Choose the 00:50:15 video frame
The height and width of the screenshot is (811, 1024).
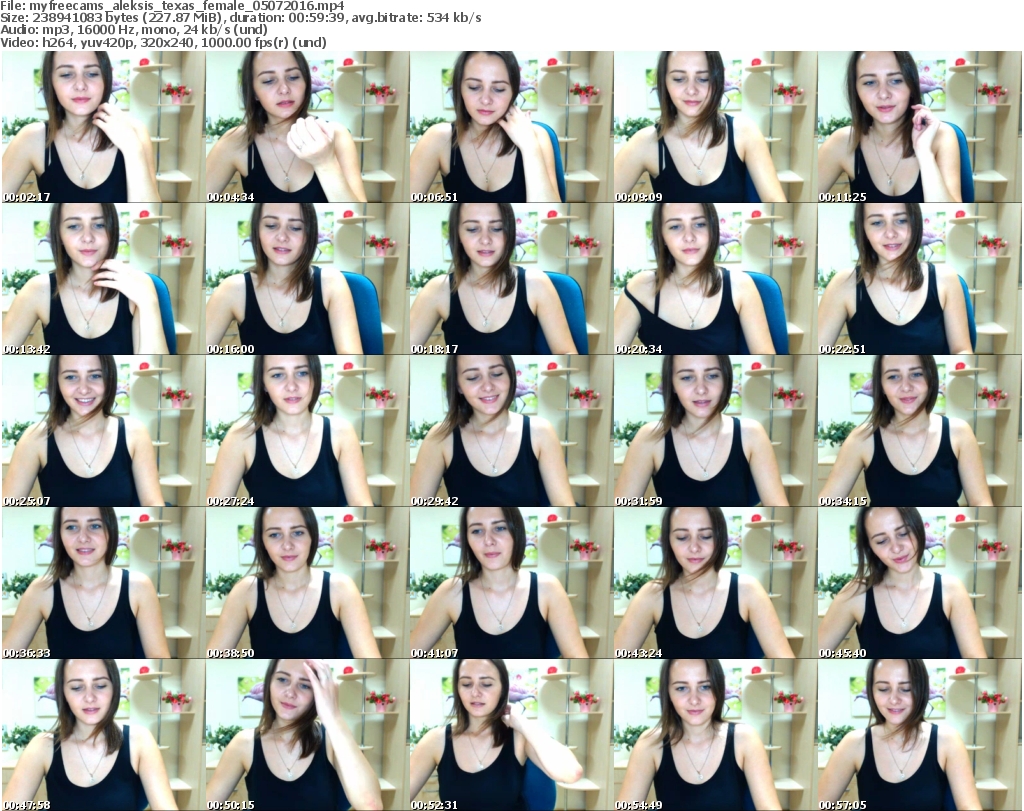[308, 735]
